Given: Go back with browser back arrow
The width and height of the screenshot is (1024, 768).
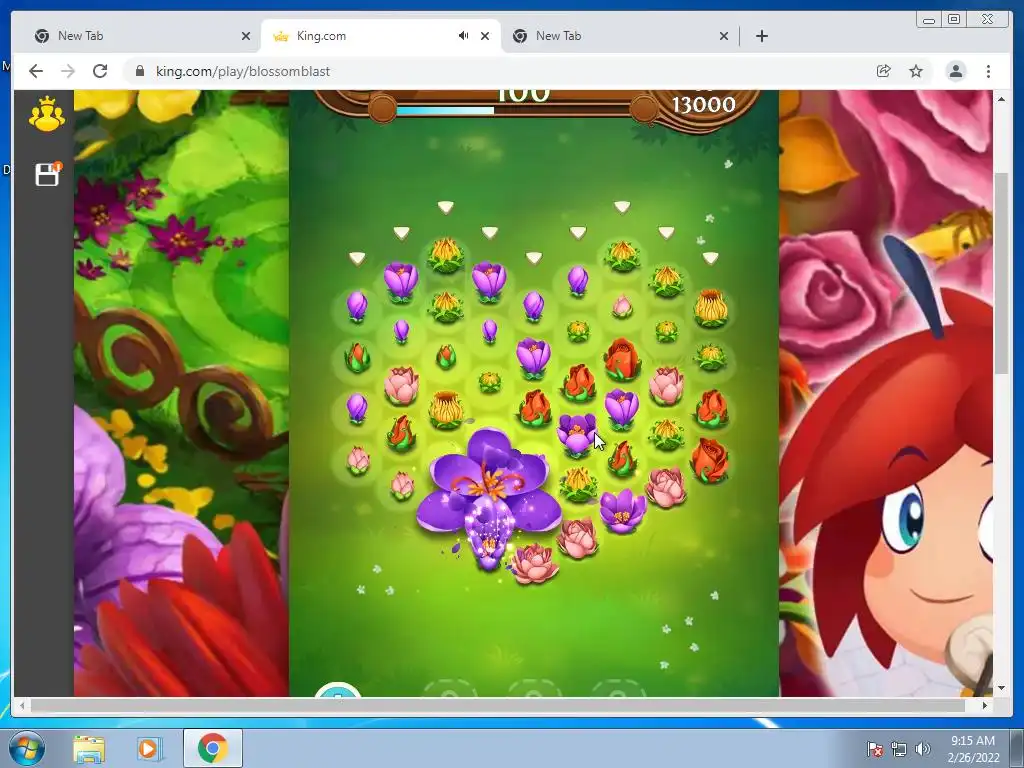Looking at the screenshot, I should click(x=36, y=71).
